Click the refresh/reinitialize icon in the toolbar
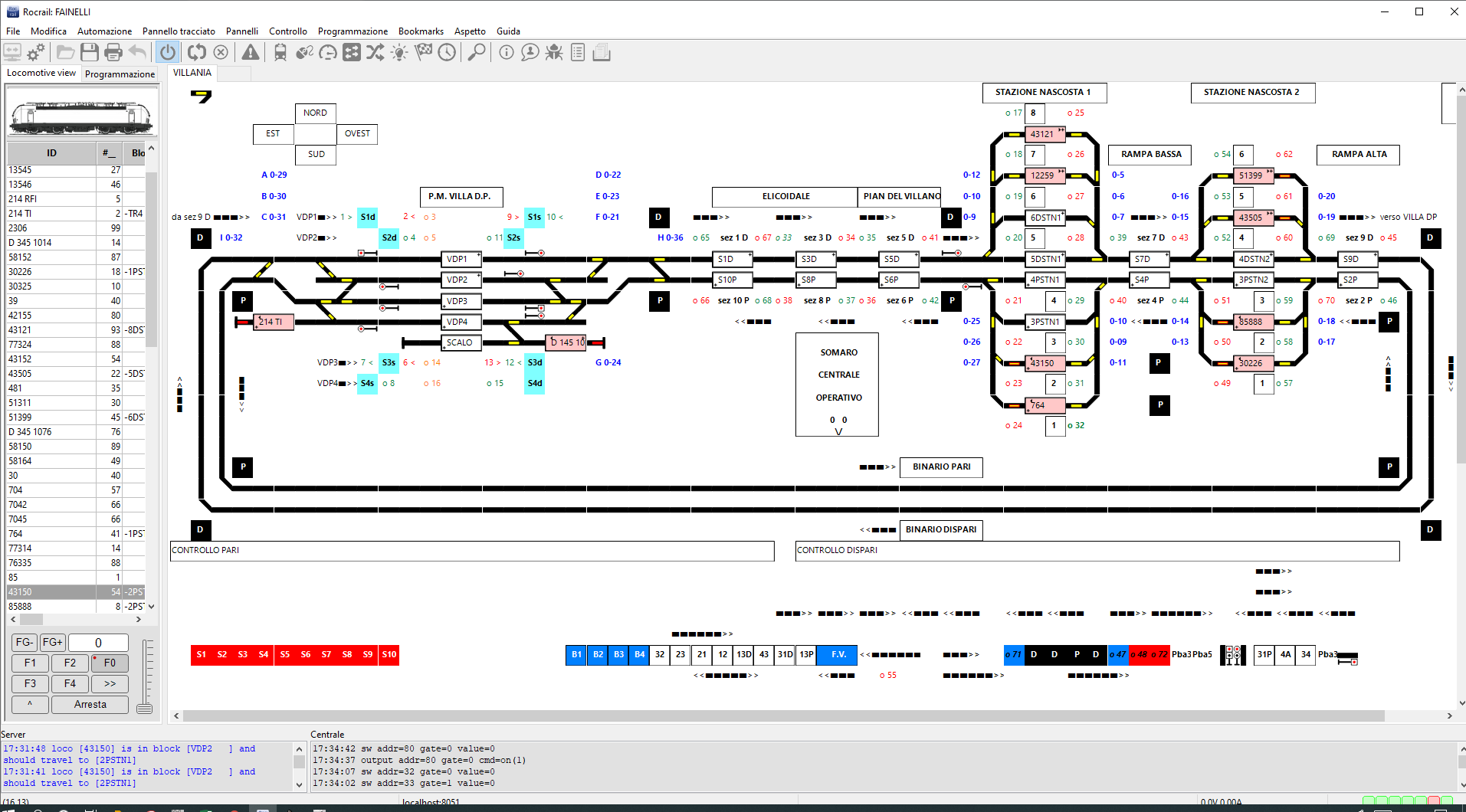1466x812 pixels. click(197, 52)
